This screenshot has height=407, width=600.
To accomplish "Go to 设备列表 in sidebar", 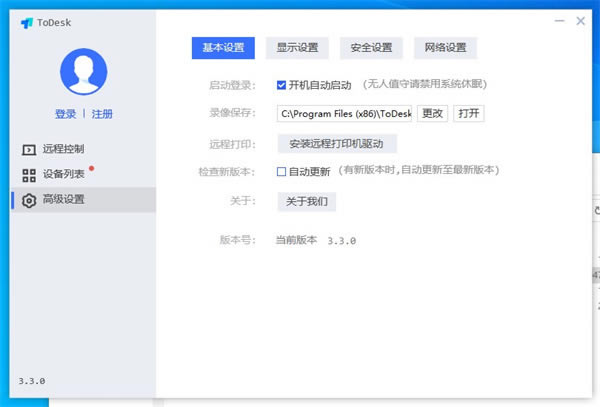I will [83, 174].
